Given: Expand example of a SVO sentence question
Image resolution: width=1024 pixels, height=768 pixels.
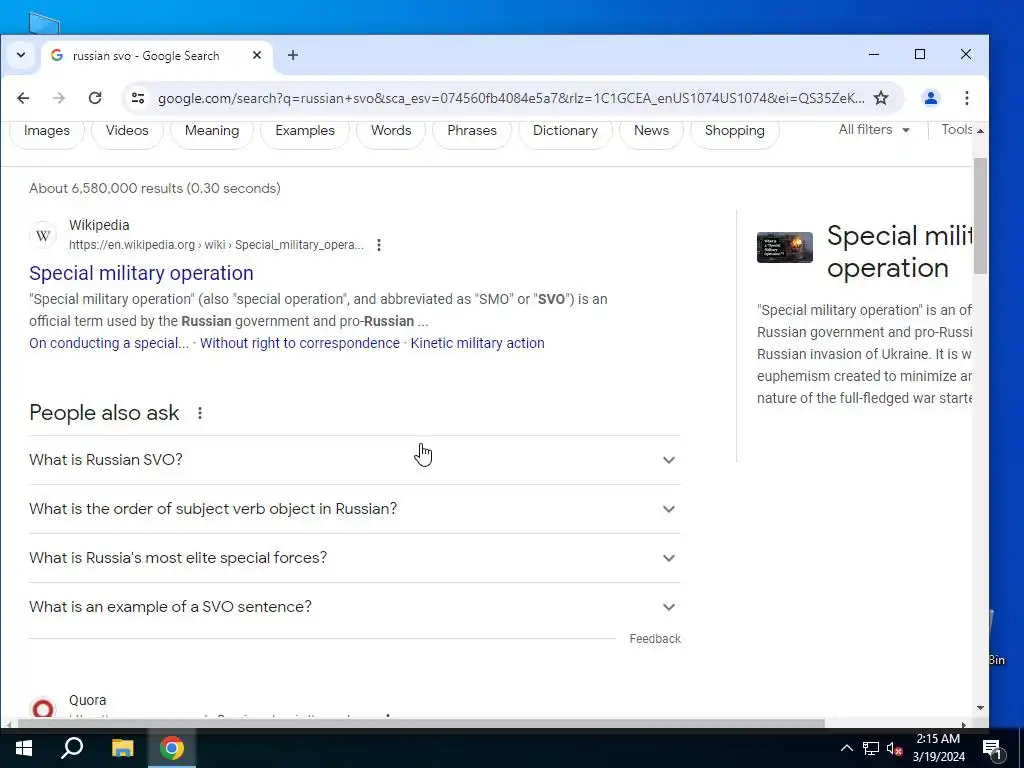Looking at the screenshot, I should 355,607.
